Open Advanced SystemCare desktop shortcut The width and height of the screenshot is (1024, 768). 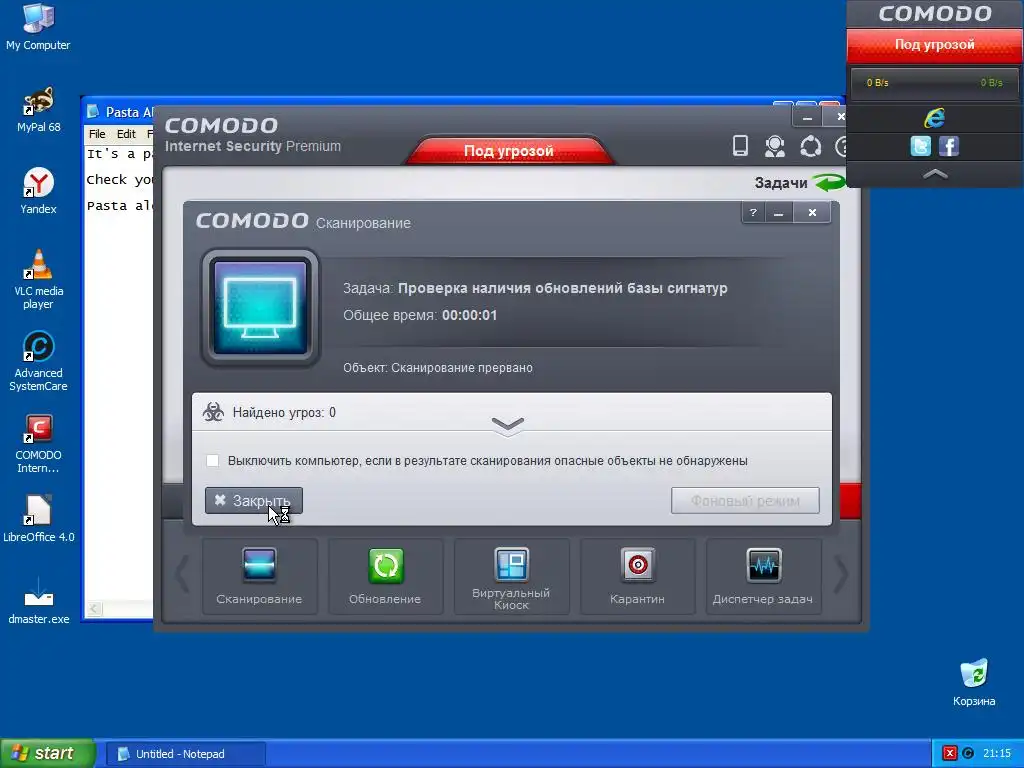pyautogui.click(x=39, y=361)
